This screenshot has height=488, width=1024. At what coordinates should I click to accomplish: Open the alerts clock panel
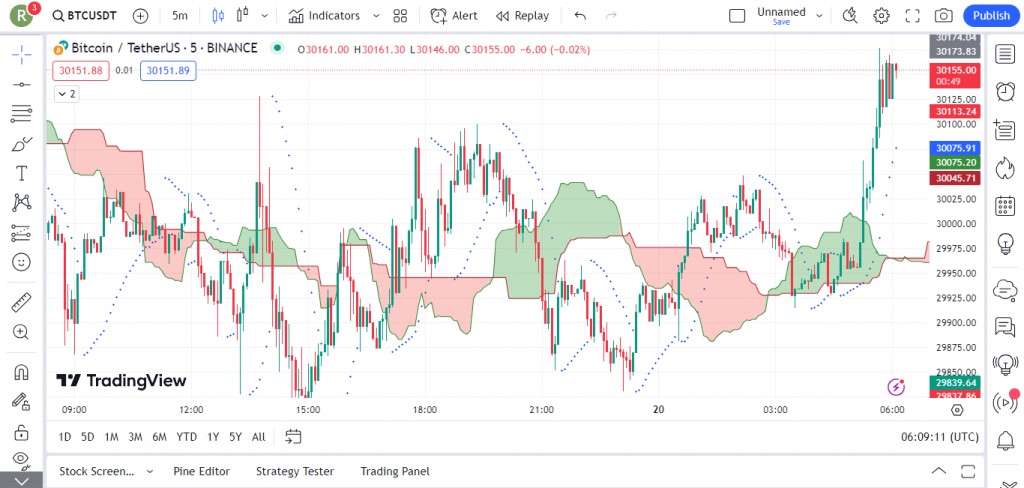pyautogui.click(x=1004, y=92)
